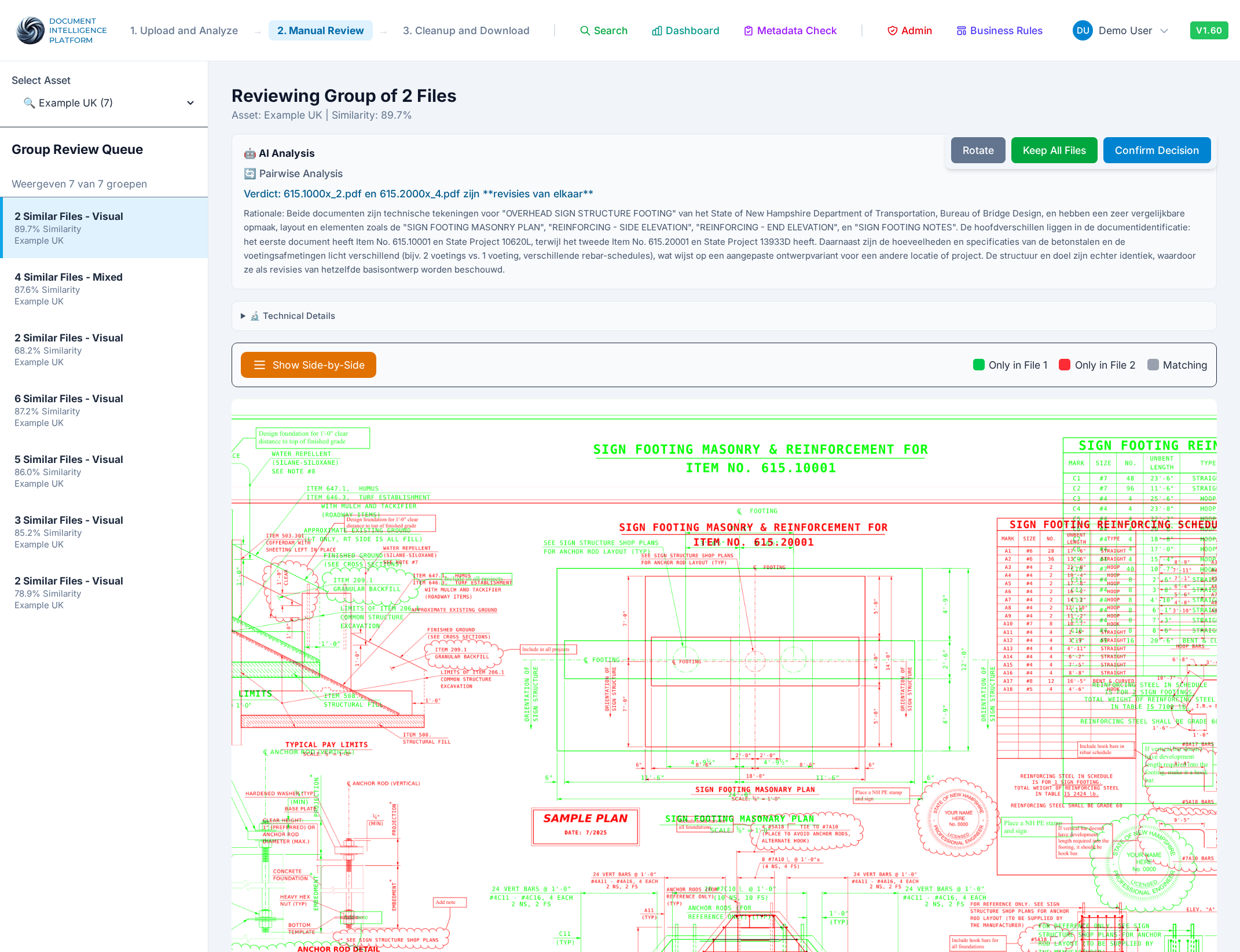This screenshot has height=952, width=1240.
Task: Click the Keep All Files button
Action: click(1054, 150)
